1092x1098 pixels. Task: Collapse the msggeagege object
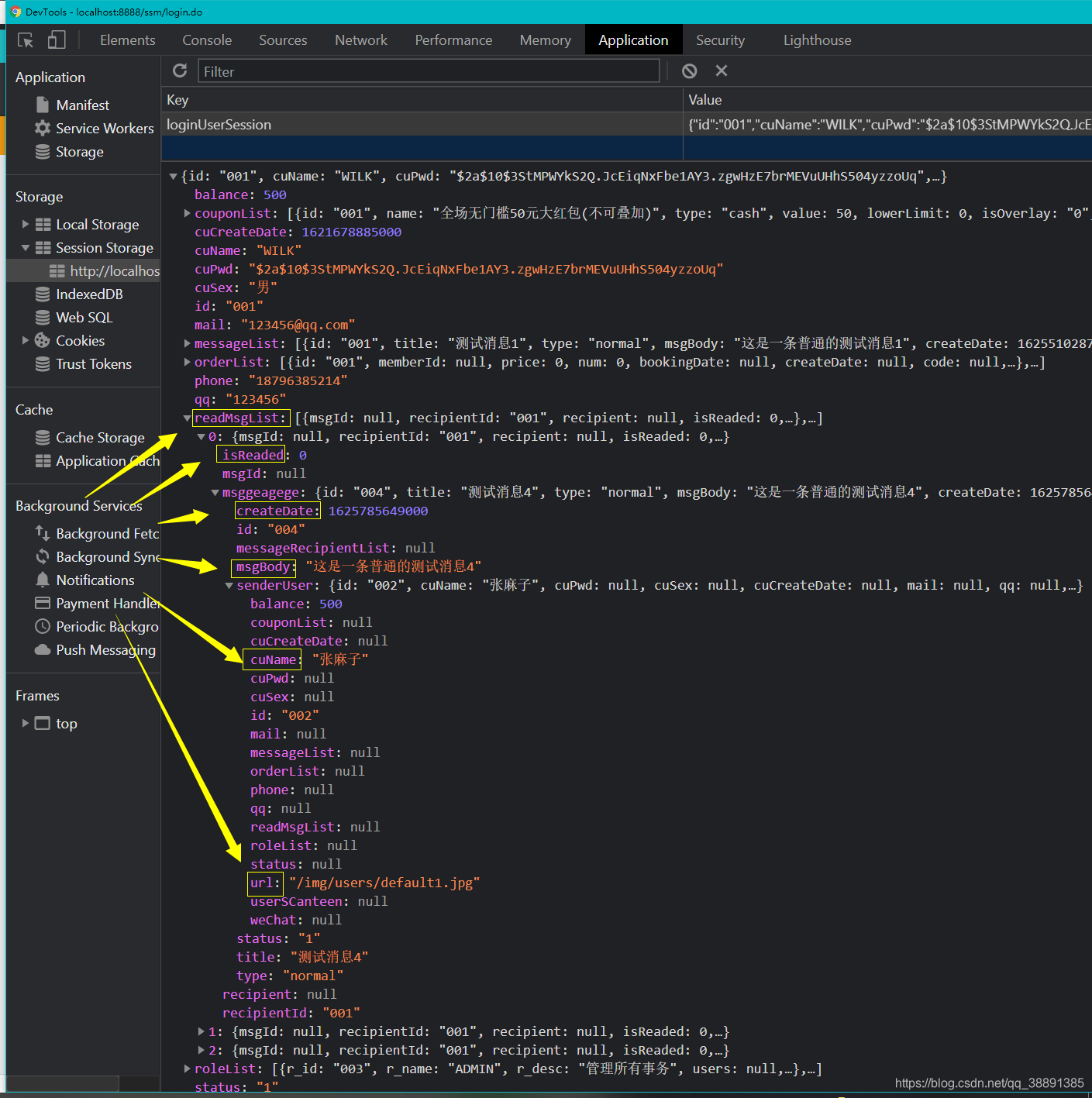215,493
